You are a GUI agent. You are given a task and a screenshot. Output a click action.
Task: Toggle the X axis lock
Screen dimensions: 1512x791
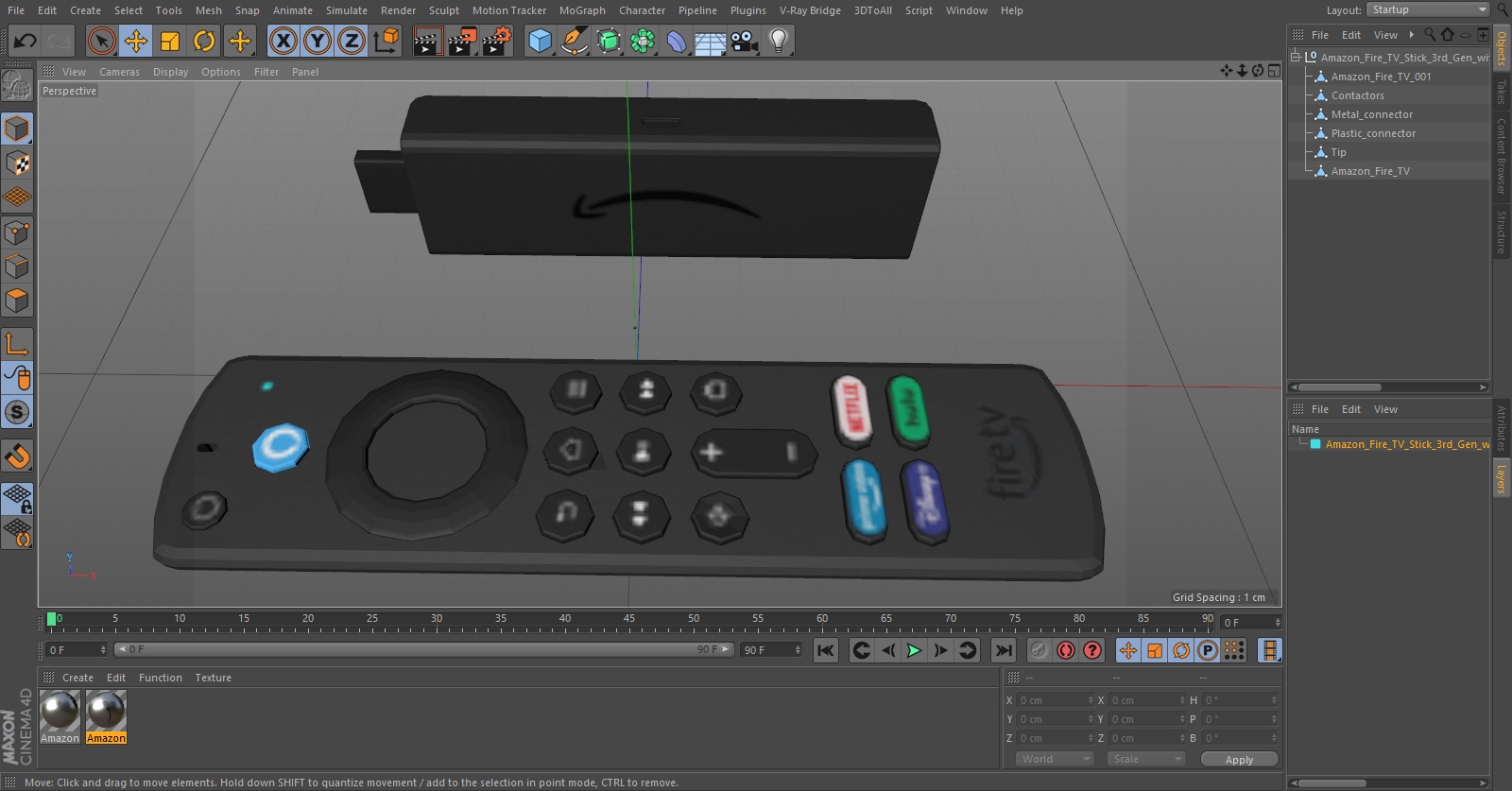click(x=283, y=41)
